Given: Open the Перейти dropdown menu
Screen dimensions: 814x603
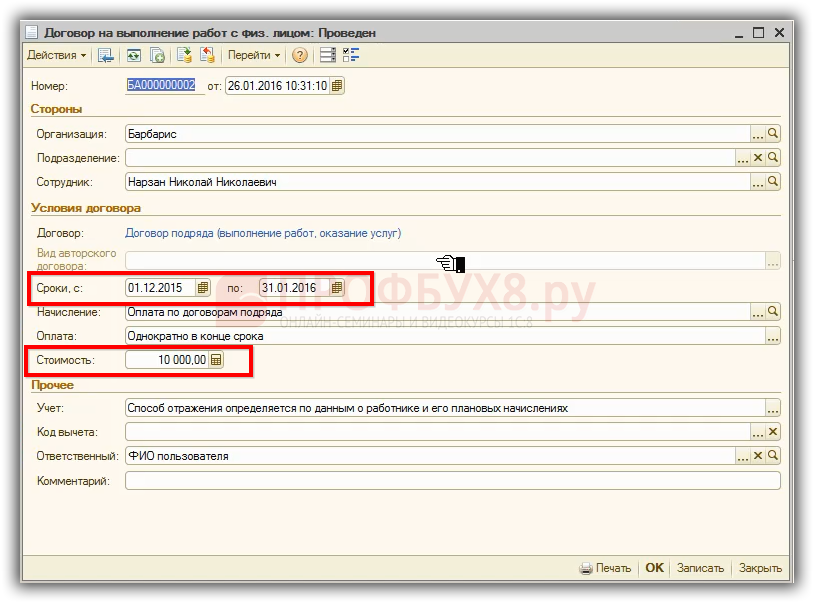Looking at the screenshot, I should 254,55.
